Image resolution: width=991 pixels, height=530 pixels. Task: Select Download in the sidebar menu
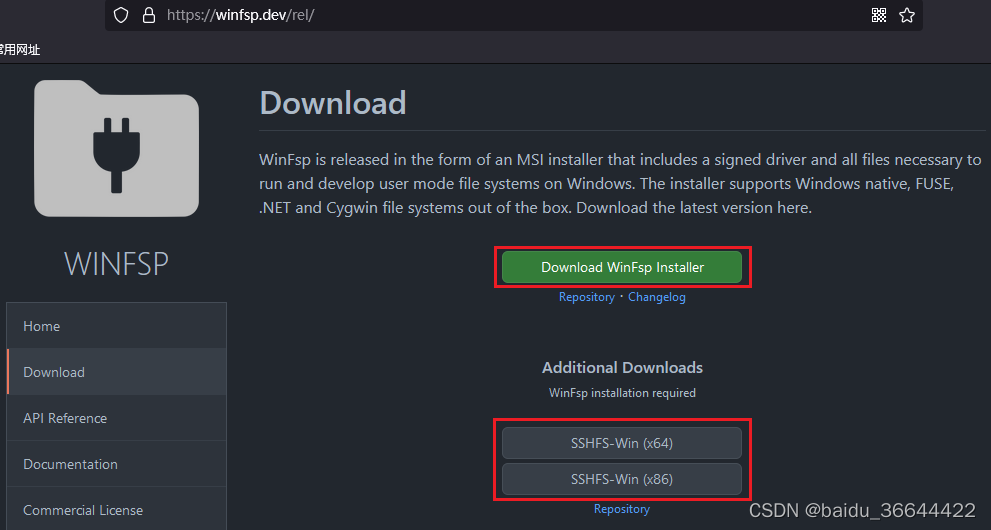117,372
